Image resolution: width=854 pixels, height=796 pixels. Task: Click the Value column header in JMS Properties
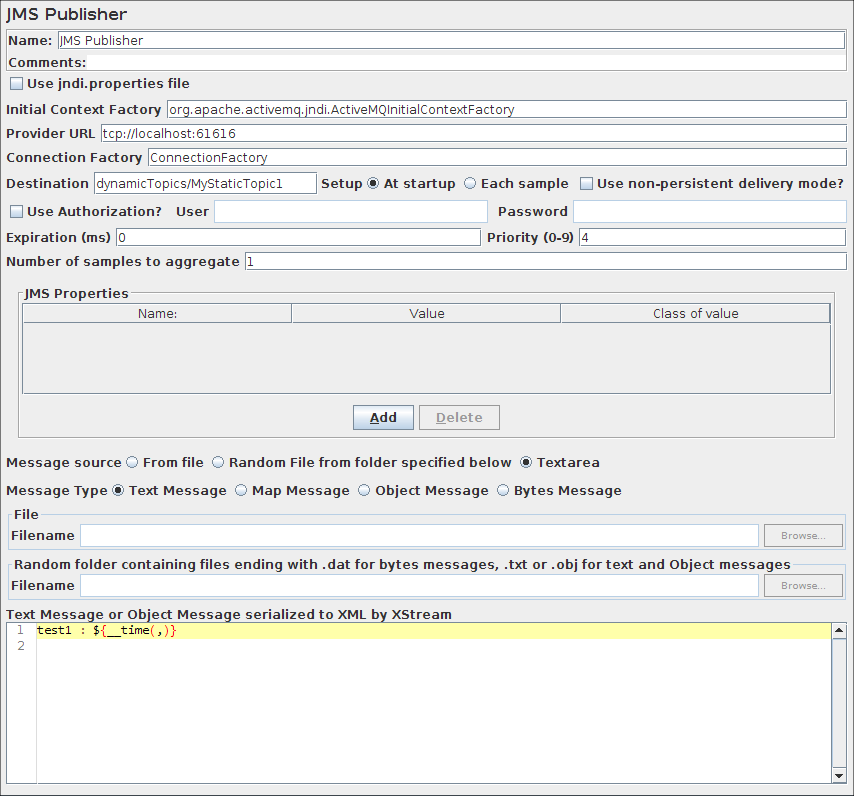tap(427, 313)
